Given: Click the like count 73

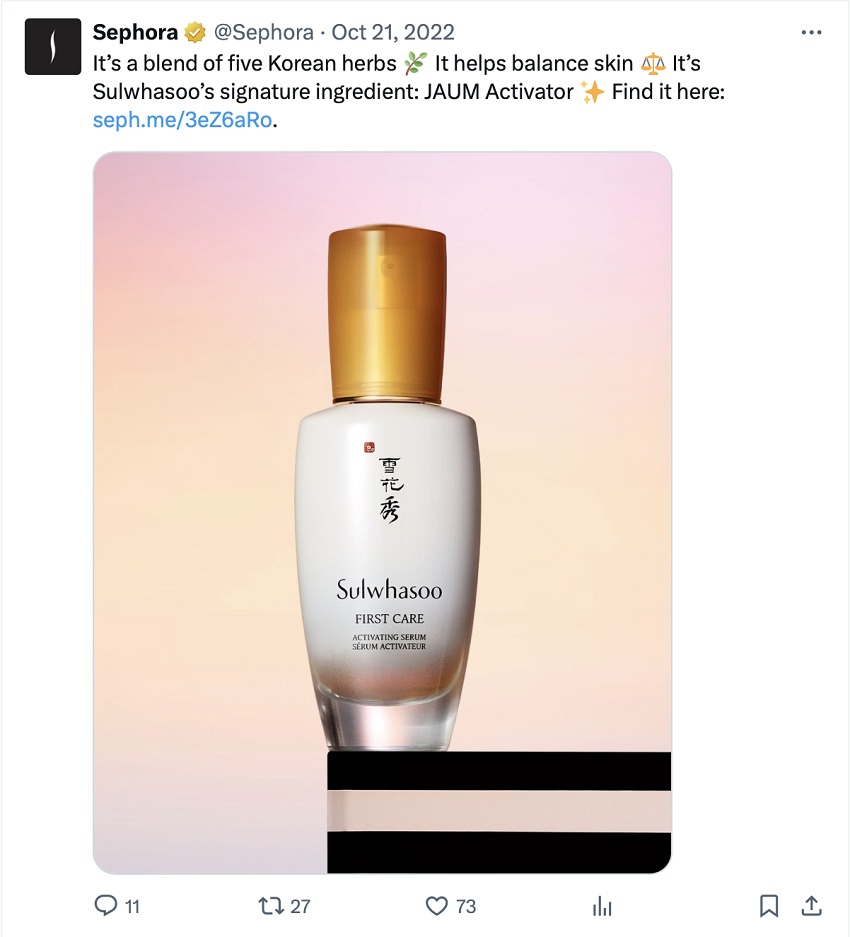Looking at the screenshot, I should point(466,907).
